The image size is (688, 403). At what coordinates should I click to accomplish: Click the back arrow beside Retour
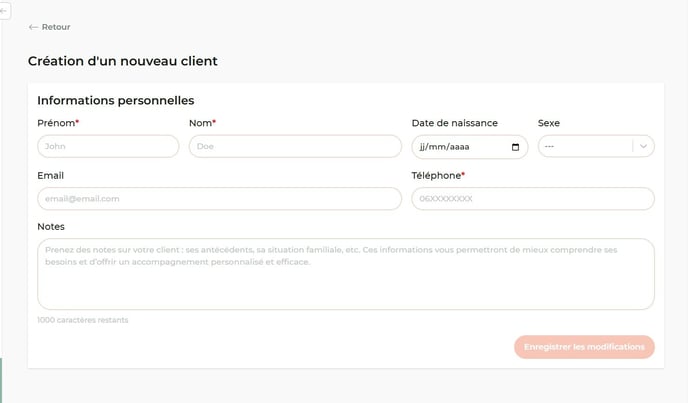tap(33, 27)
